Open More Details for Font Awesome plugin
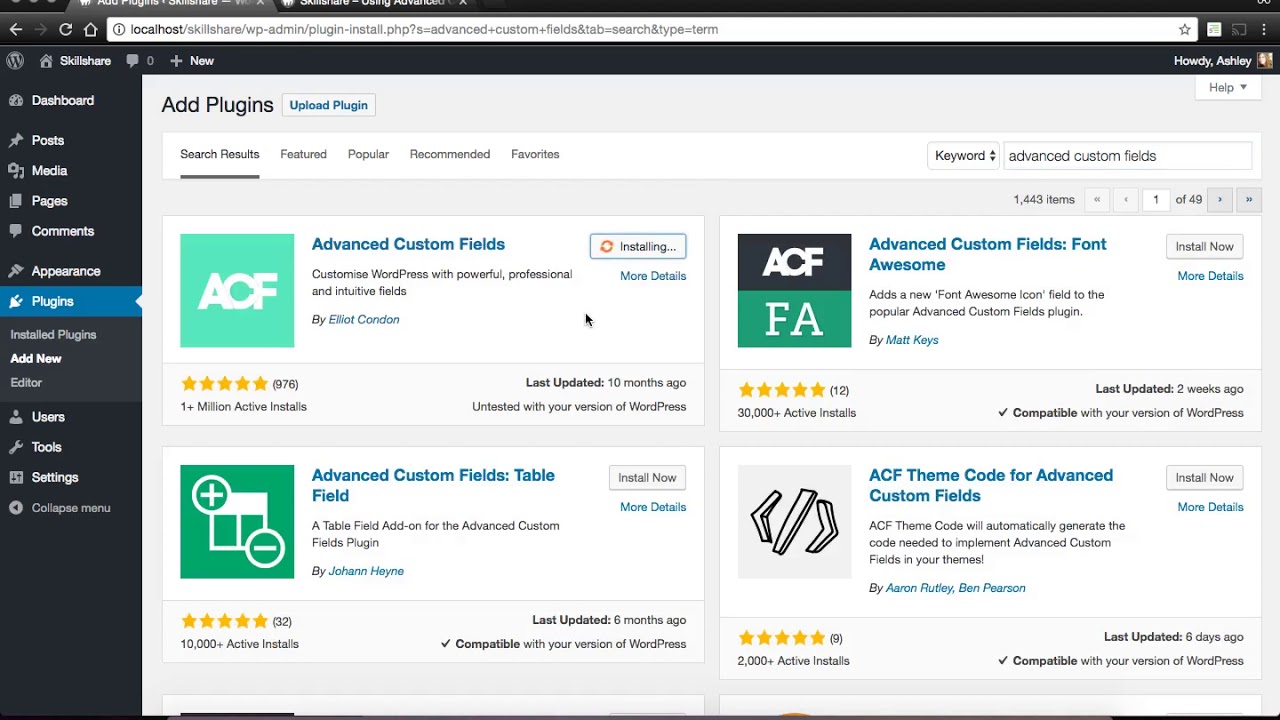 coord(1210,276)
